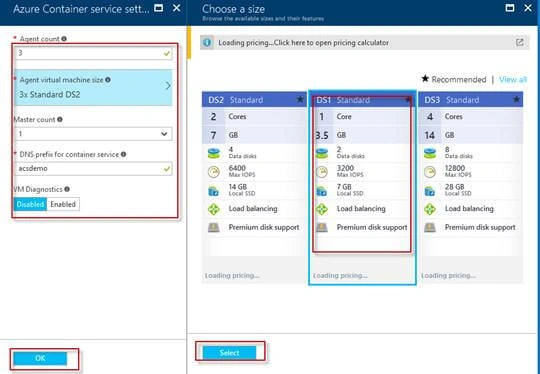The width and height of the screenshot is (540, 374).
Task: Click the DS3 'Loading pricing...' text
Action: click(x=448, y=276)
